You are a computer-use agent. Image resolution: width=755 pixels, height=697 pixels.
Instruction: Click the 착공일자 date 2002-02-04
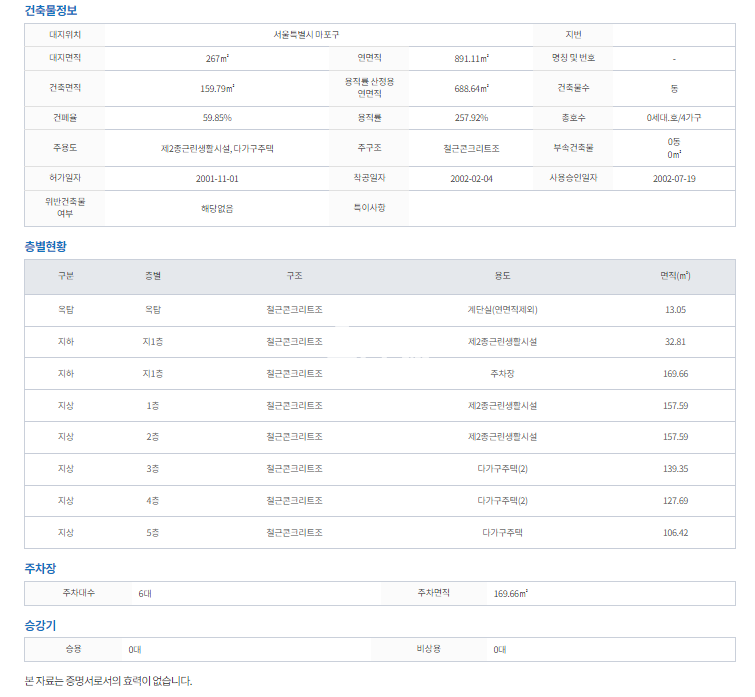point(471,178)
